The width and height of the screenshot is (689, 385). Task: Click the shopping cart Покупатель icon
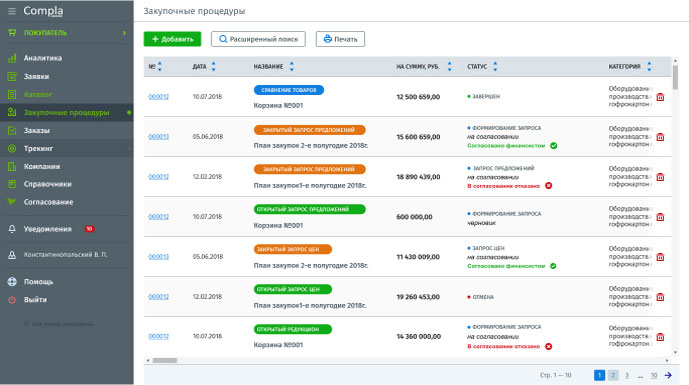point(12,33)
